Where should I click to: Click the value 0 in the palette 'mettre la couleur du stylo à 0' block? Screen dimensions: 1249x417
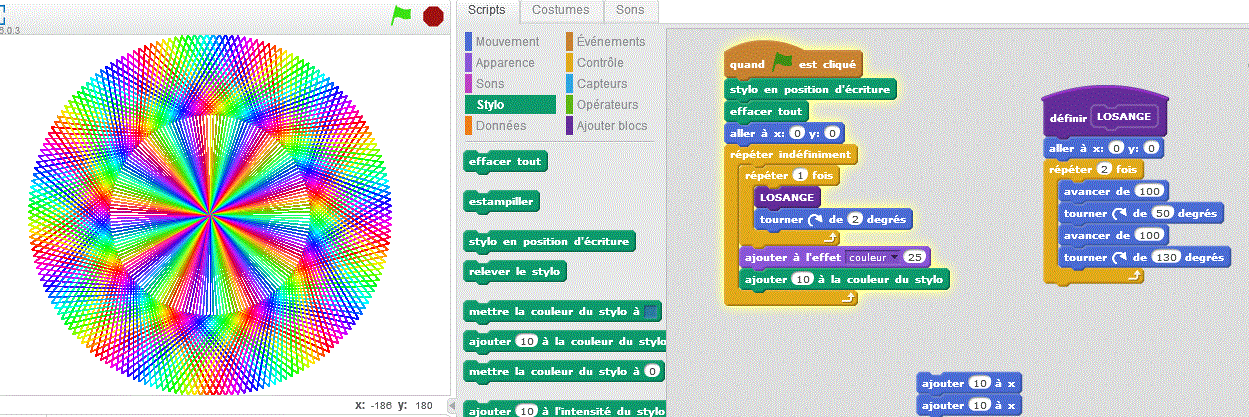coord(651,372)
